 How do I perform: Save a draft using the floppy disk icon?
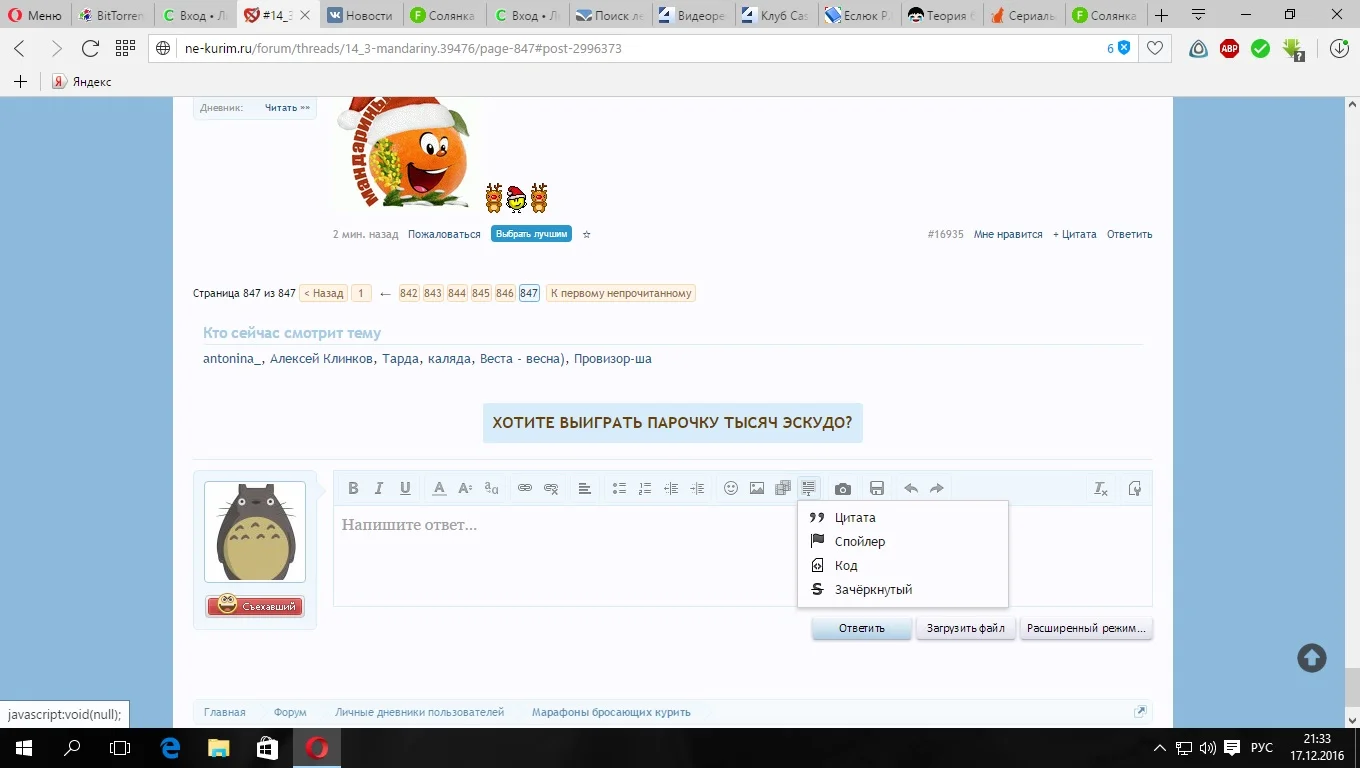(x=876, y=488)
